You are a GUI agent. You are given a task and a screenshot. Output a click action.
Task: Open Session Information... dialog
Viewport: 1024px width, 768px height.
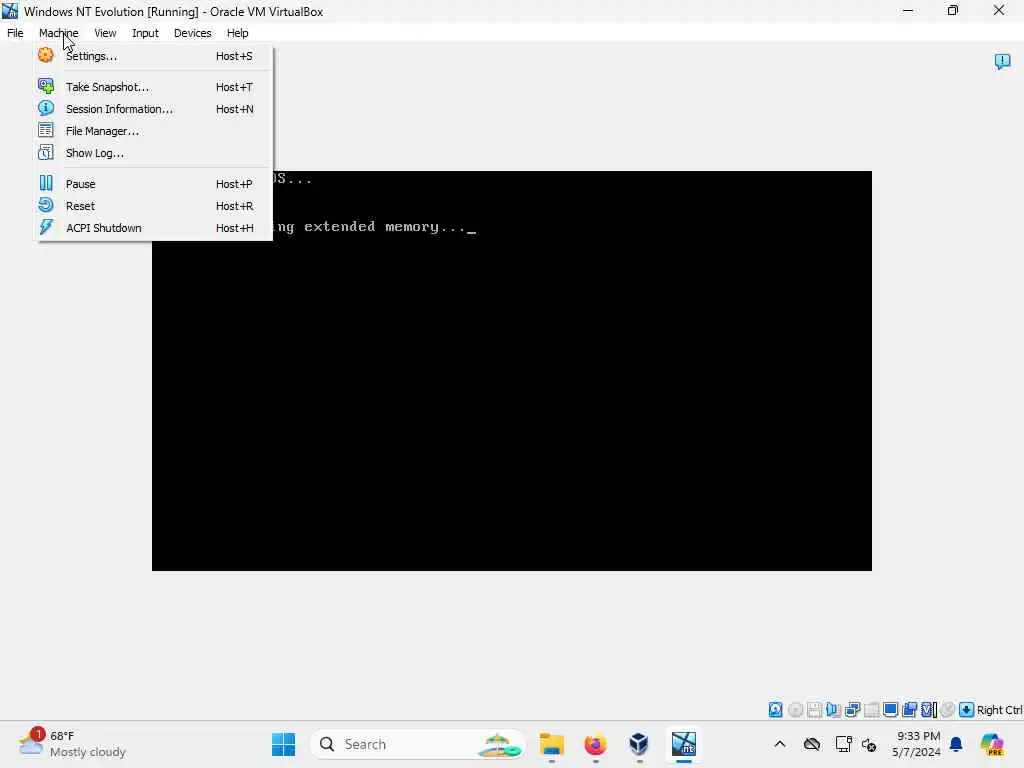(x=154, y=109)
